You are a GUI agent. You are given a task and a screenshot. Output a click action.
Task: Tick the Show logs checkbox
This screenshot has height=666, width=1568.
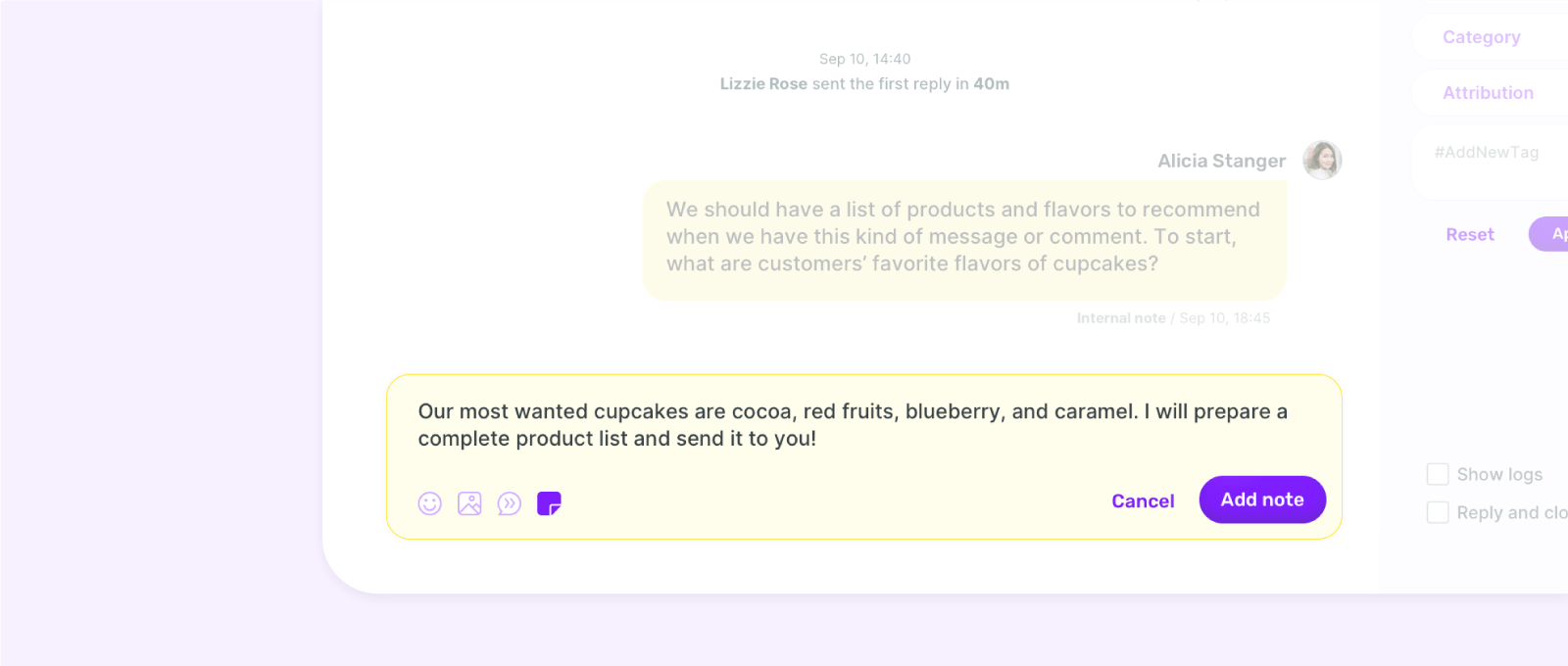coord(1438,475)
